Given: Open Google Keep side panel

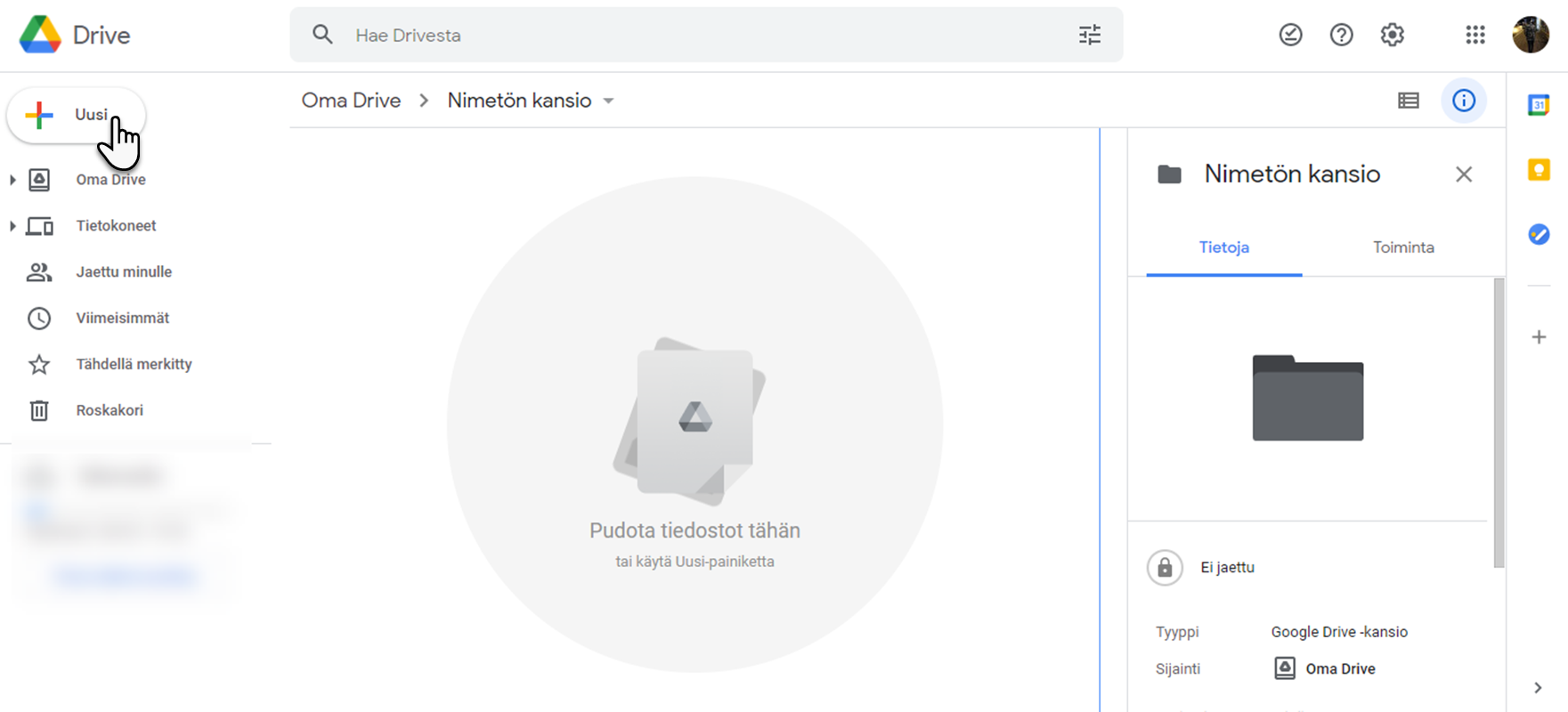Looking at the screenshot, I should [1538, 169].
